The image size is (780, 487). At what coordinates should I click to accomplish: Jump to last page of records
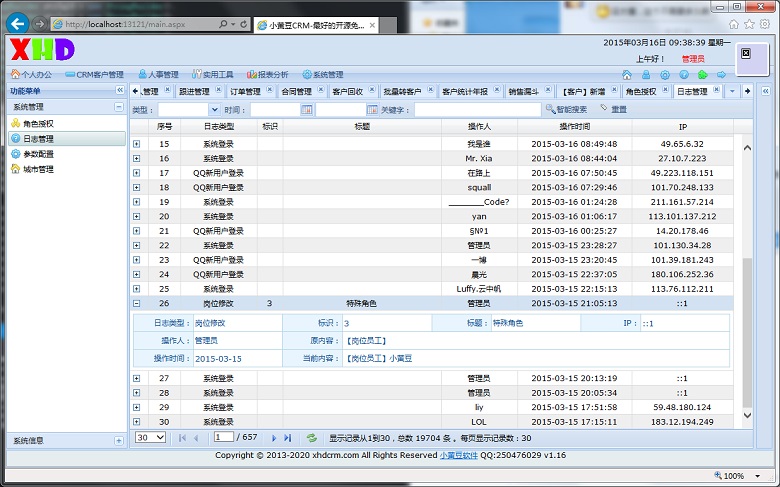(x=288, y=438)
